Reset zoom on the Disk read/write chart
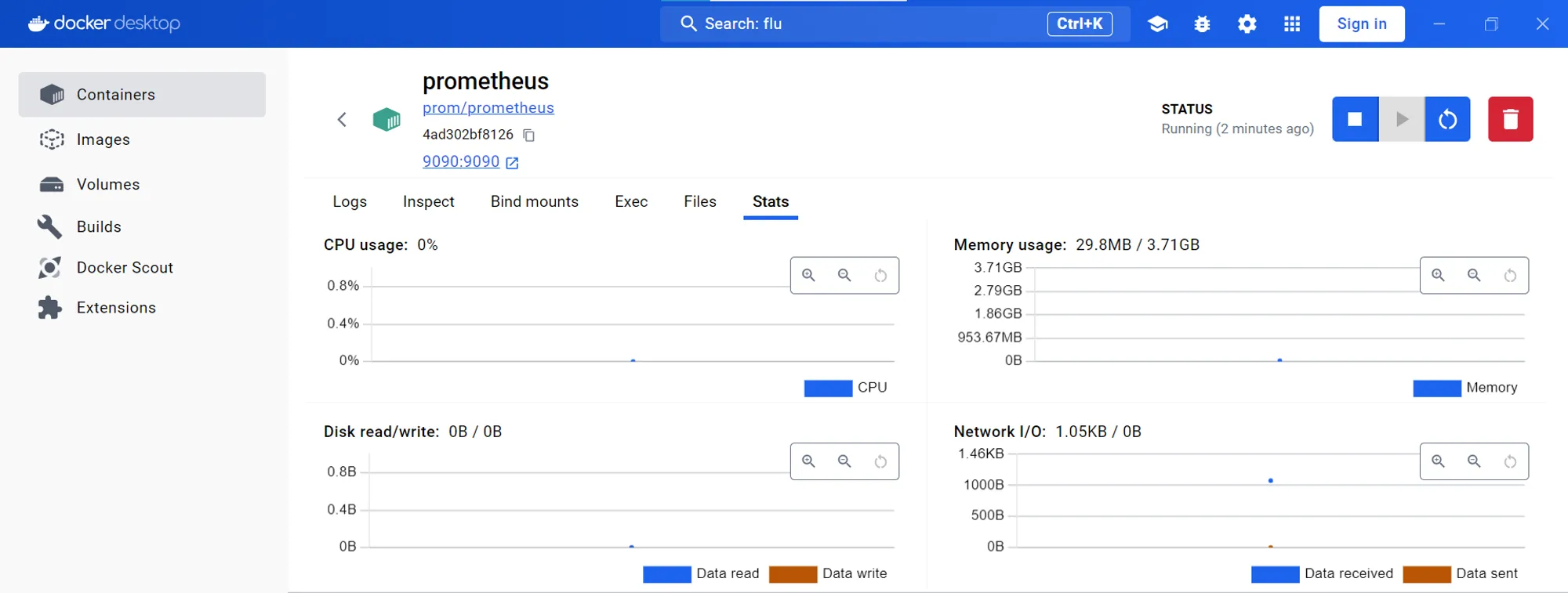 pos(880,462)
